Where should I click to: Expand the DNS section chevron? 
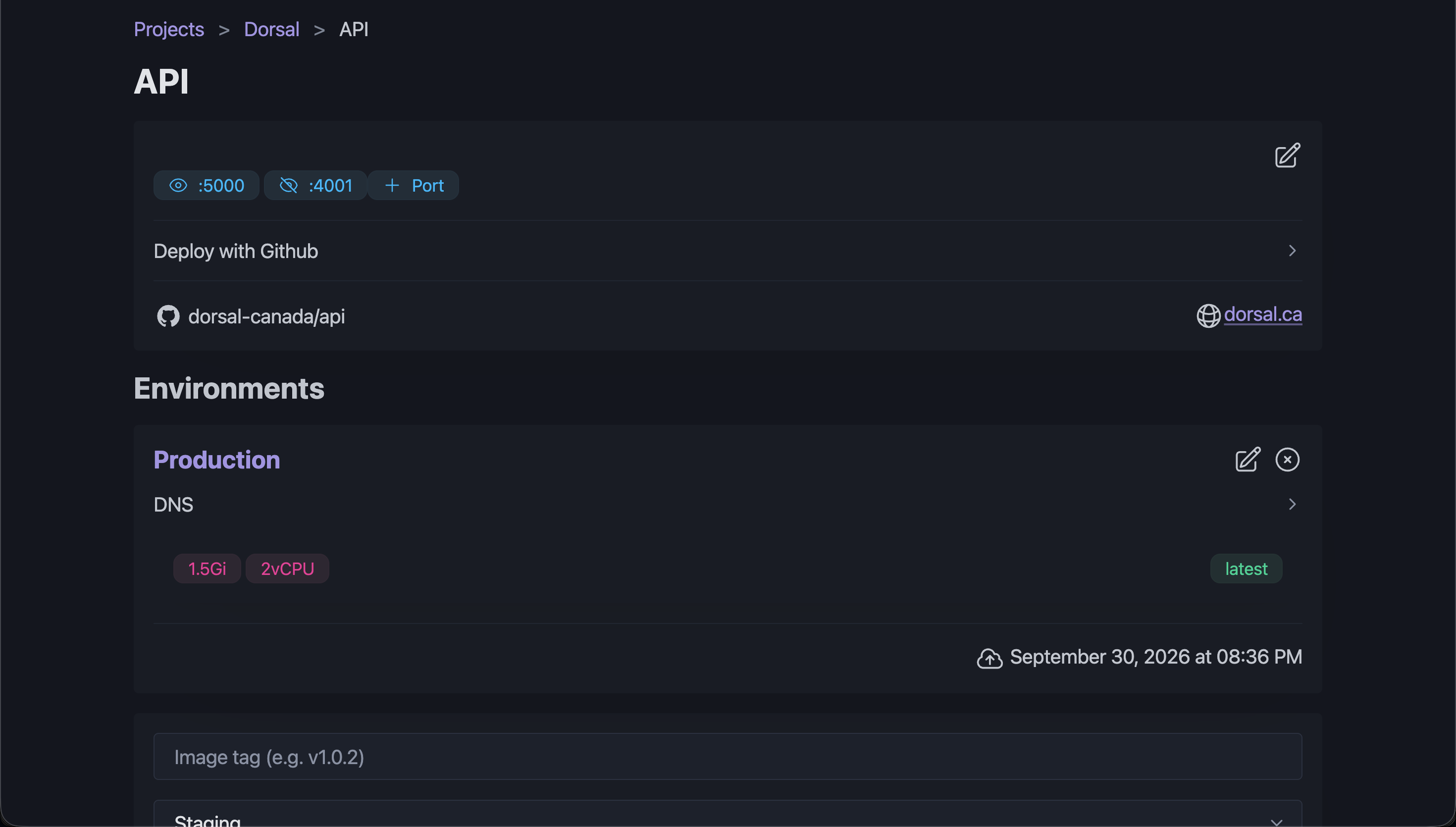[x=1292, y=505]
